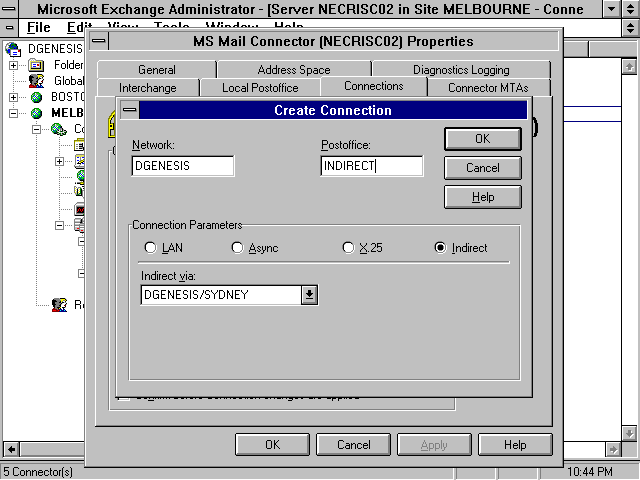Open the General tab
The image size is (640, 480).
coord(157,70)
